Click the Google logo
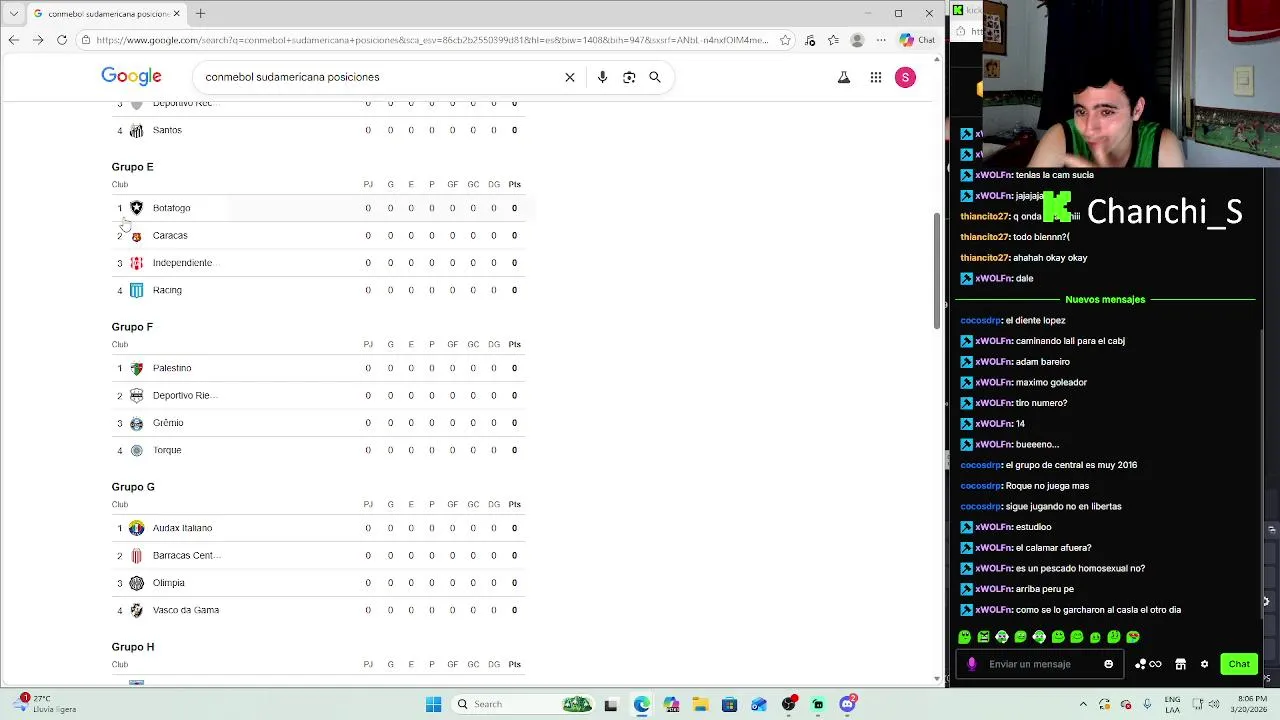1280x720 pixels. point(131,77)
